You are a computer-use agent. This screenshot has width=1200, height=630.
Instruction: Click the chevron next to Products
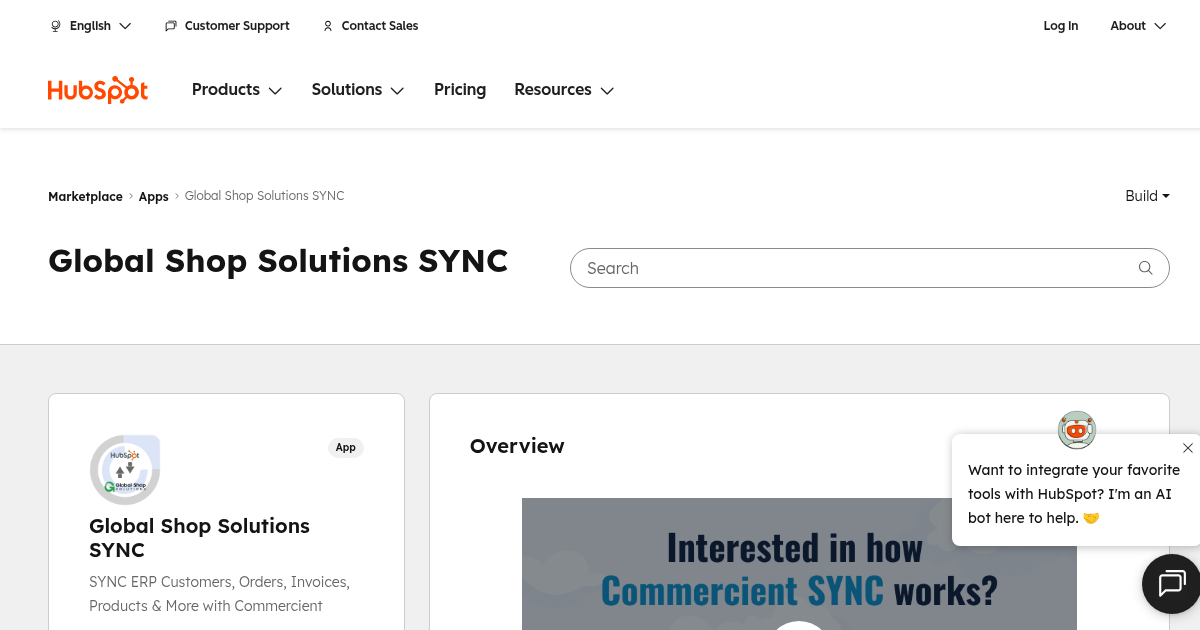coord(275,91)
